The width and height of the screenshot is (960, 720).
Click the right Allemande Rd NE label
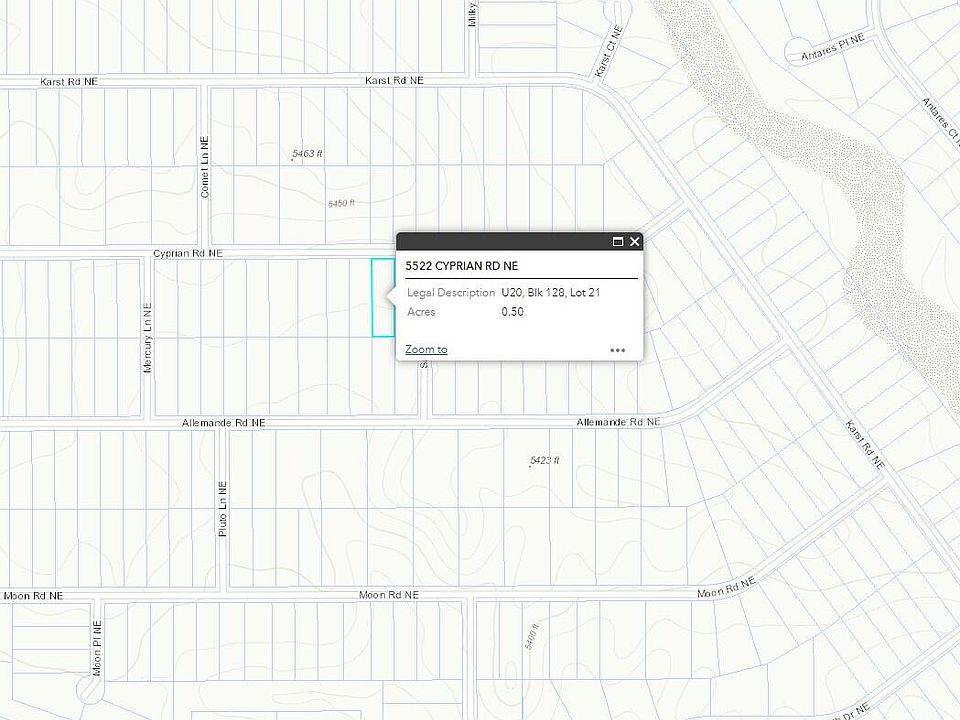point(618,422)
